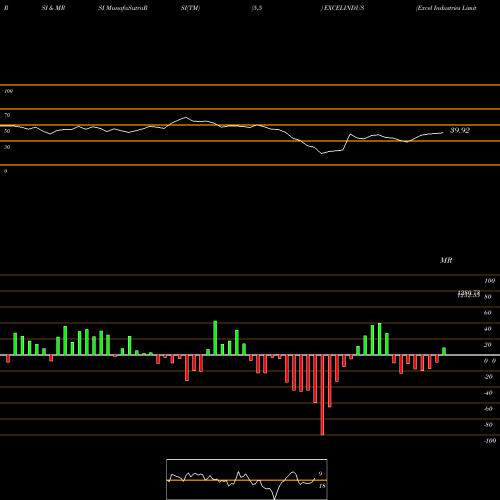Viewport: 500px width, 500px height.
Task: Click the RSI value 39.92 label
Action: 460,130
